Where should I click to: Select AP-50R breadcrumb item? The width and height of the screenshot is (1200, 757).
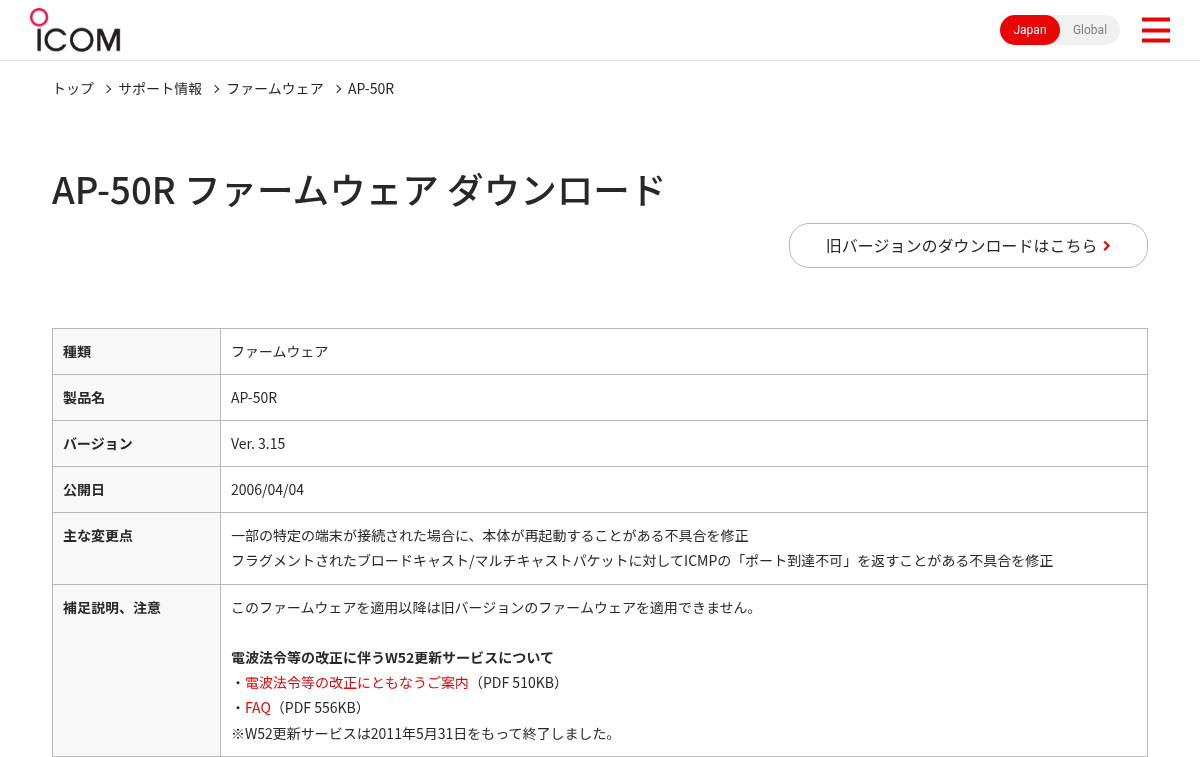click(x=371, y=88)
